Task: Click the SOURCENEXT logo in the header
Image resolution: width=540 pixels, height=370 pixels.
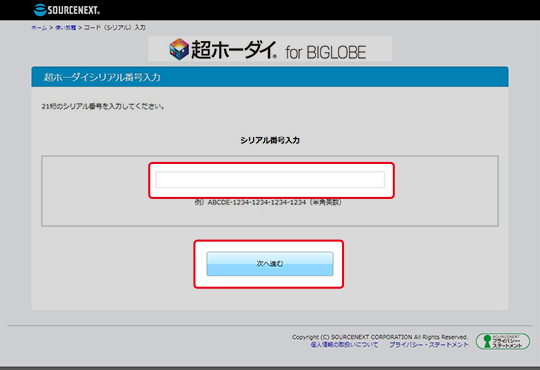Action: 67,10
